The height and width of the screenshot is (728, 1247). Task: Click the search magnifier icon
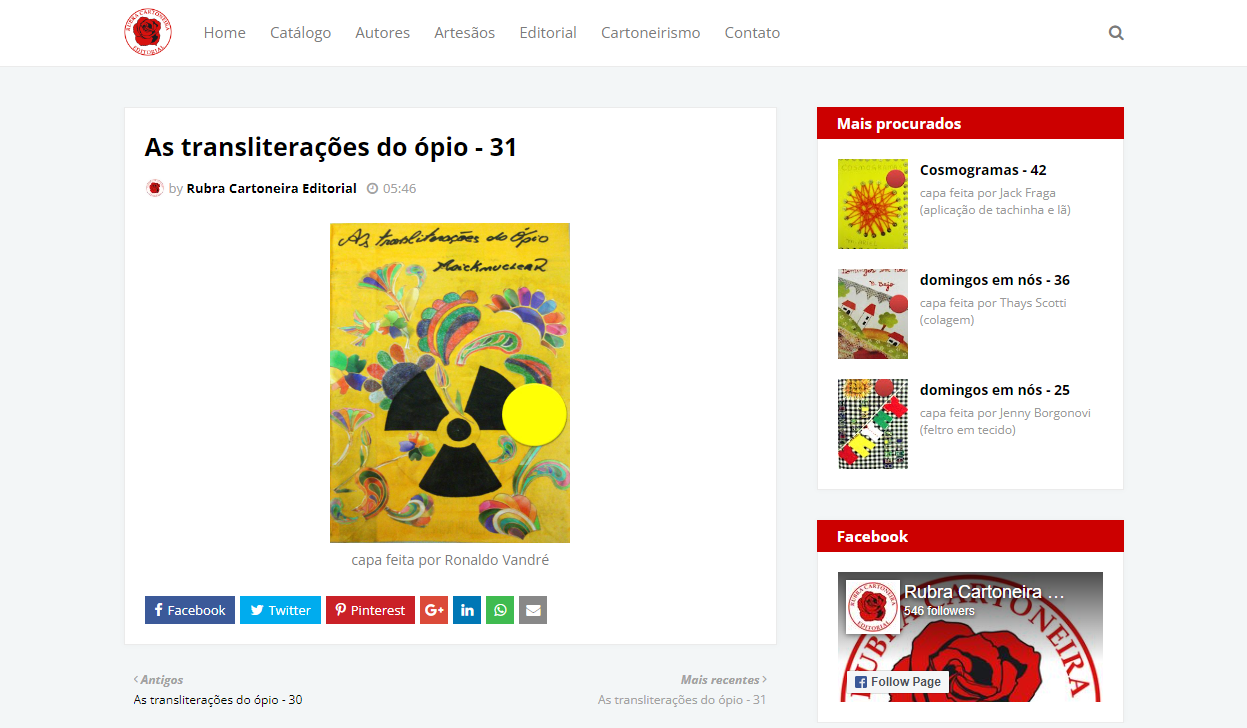point(1116,33)
